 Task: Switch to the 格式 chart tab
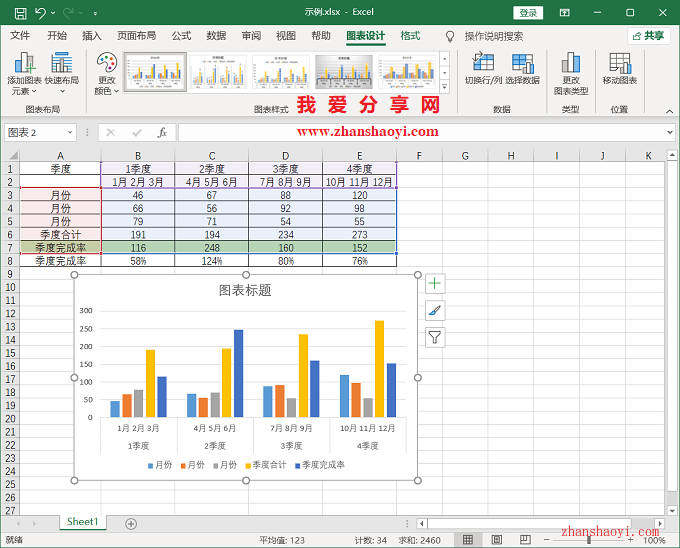[x=410, y=36]
